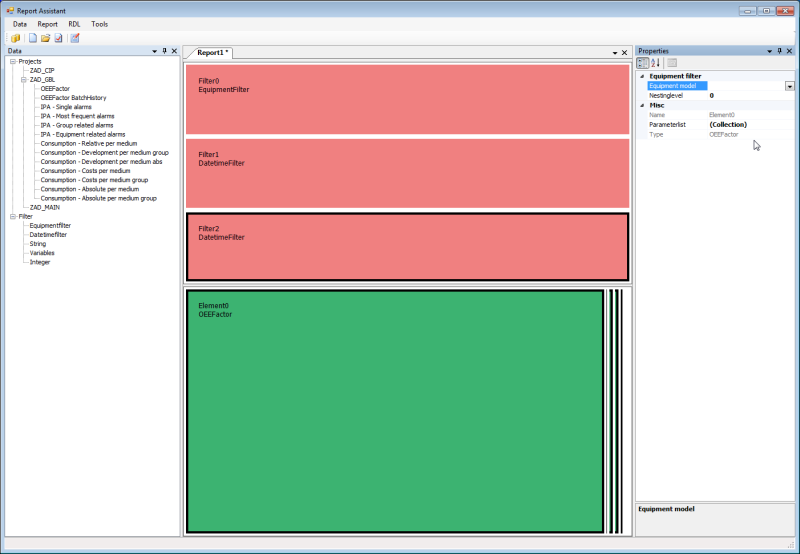Select the ZAO_CIP project
The height and width of the screenshot is (554, 800).
pyautogui.click(x=42, y=70)
